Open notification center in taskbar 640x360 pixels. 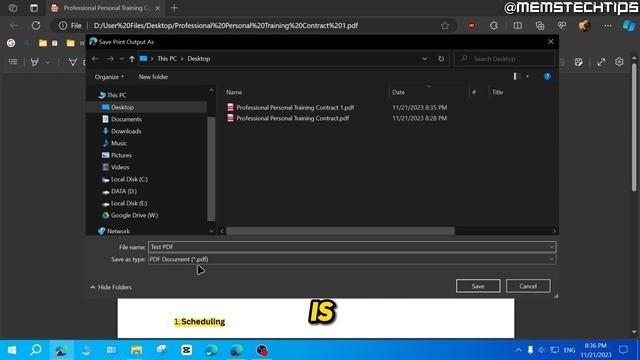(623, 350)
